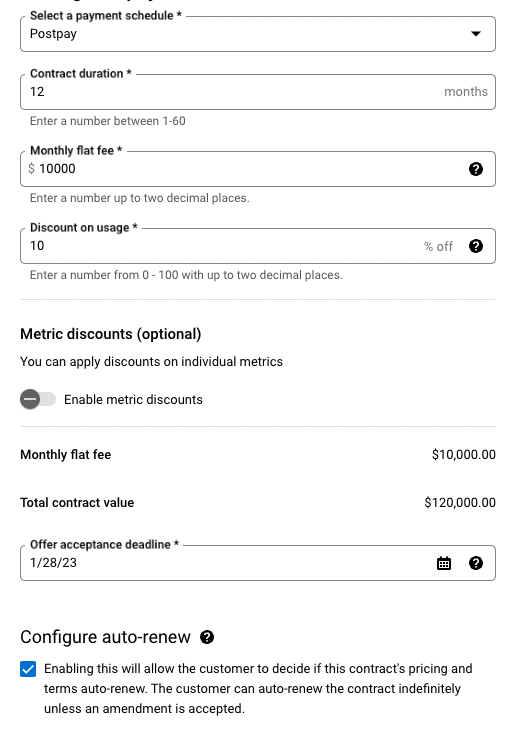The width and height of the screenshot is (517, 731).
Task: Open help for Offer acceptance deadline
Action: click(476, 563)
